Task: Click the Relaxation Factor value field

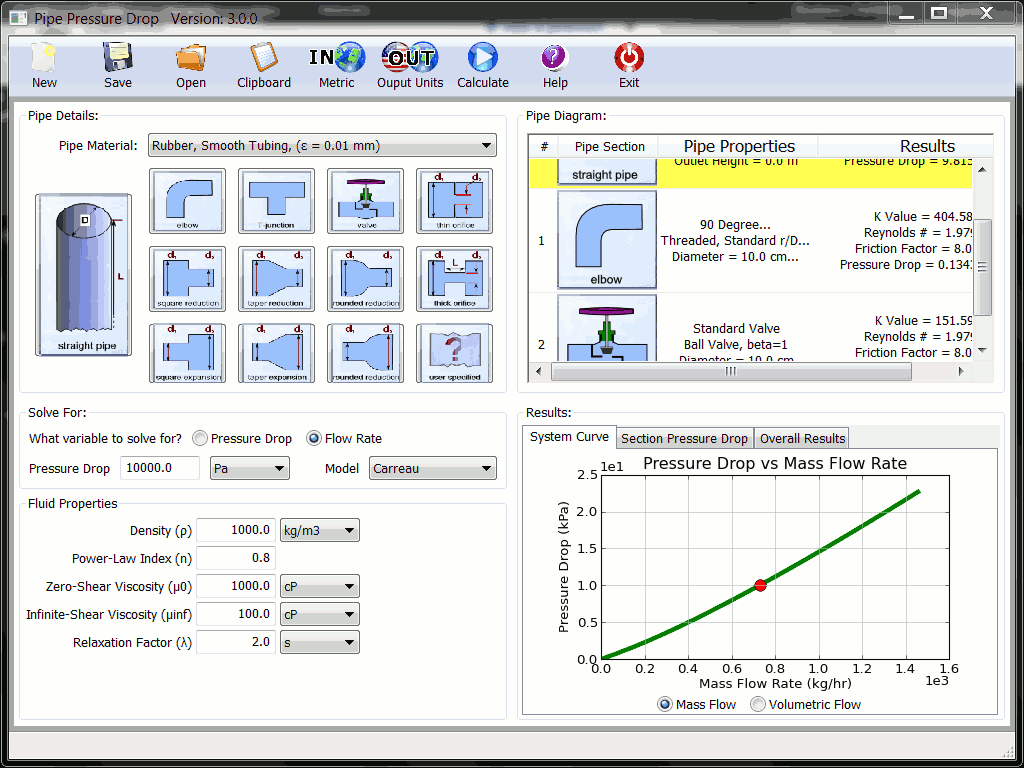Action: pyautogui.click(x=236, y=642)
